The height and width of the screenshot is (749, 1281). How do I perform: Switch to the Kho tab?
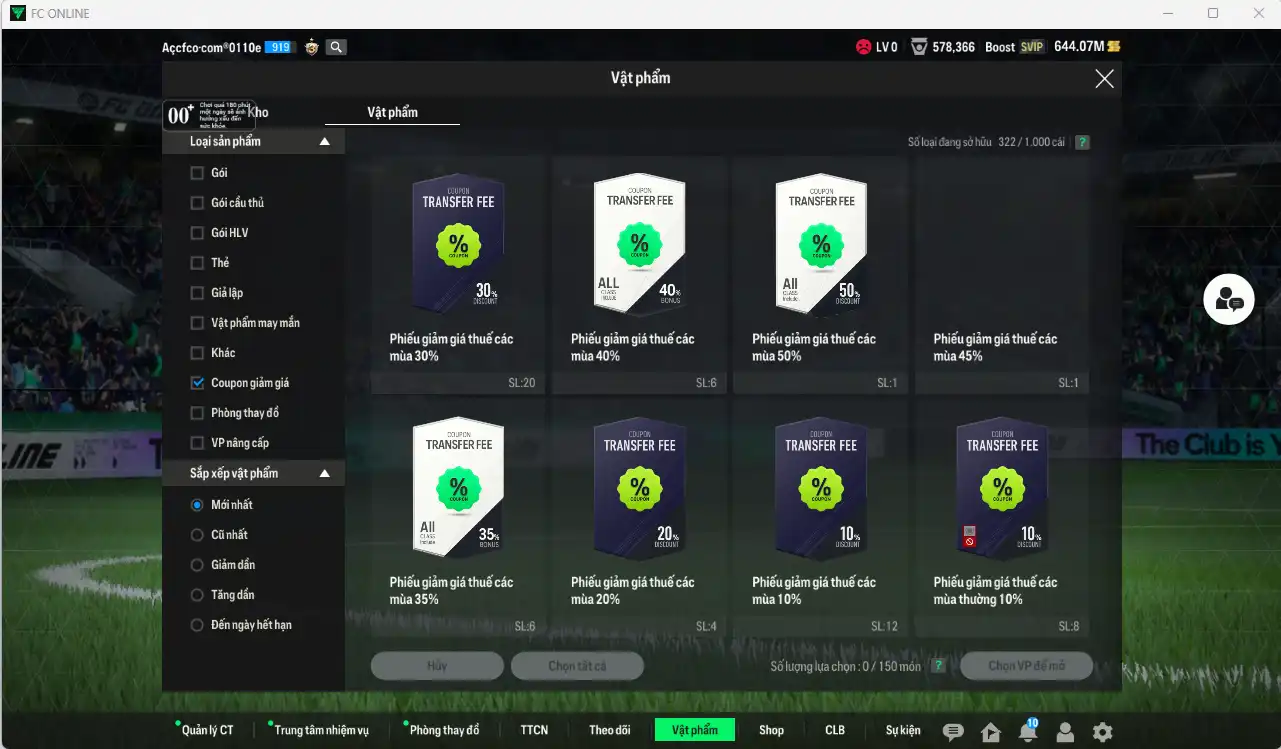pyautogui.click(x=258, y=113)
